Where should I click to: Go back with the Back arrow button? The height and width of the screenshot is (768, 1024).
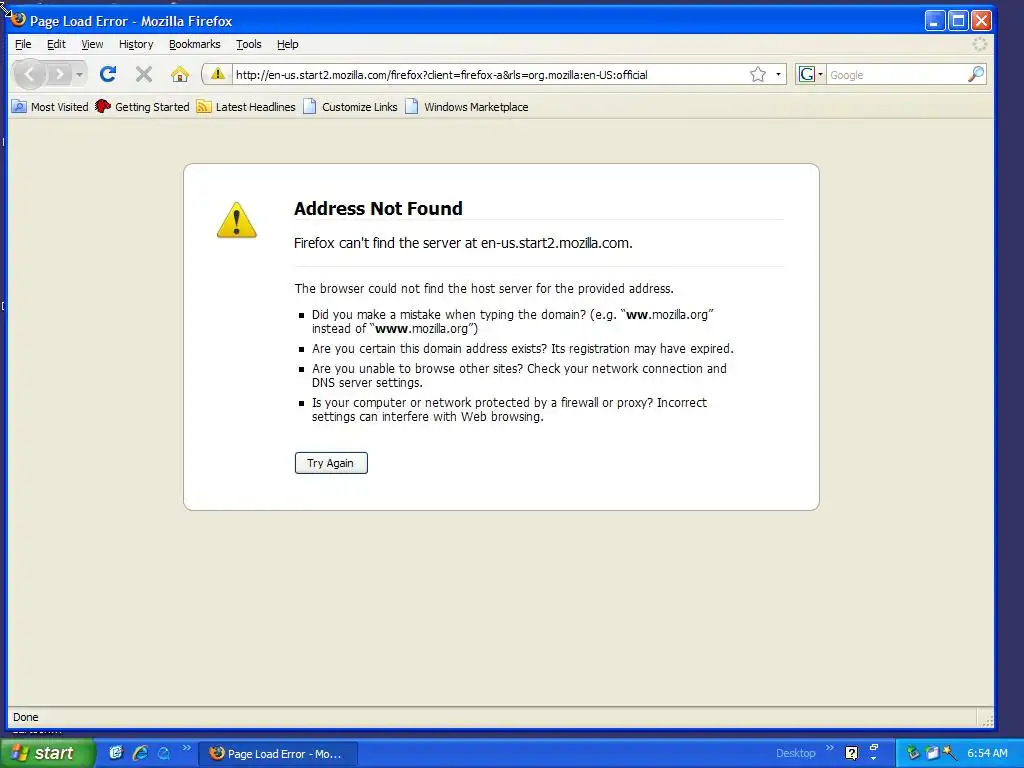click(29, 74)
